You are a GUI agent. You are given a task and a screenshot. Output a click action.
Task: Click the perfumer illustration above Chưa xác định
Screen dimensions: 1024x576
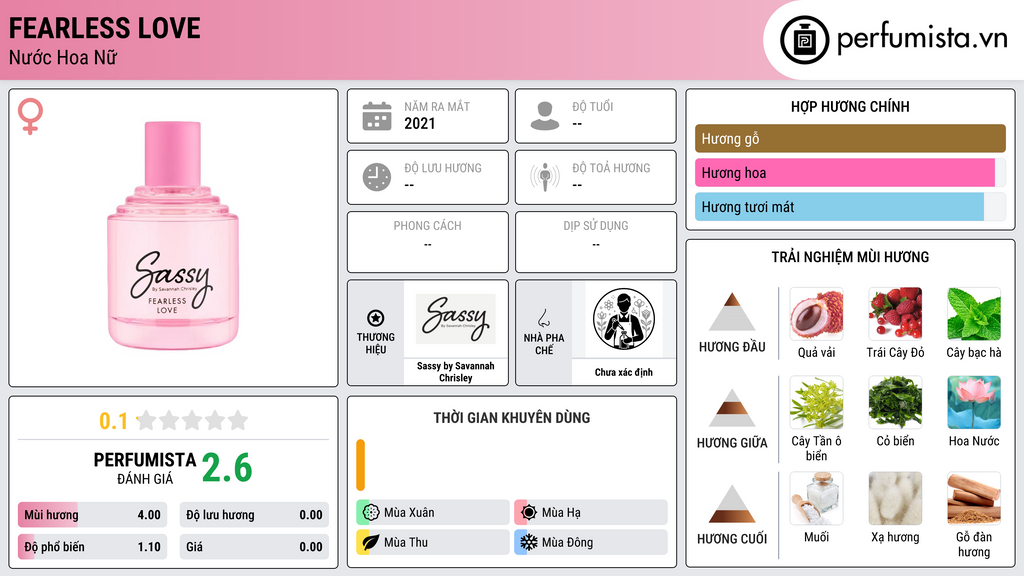coord(624,319)
